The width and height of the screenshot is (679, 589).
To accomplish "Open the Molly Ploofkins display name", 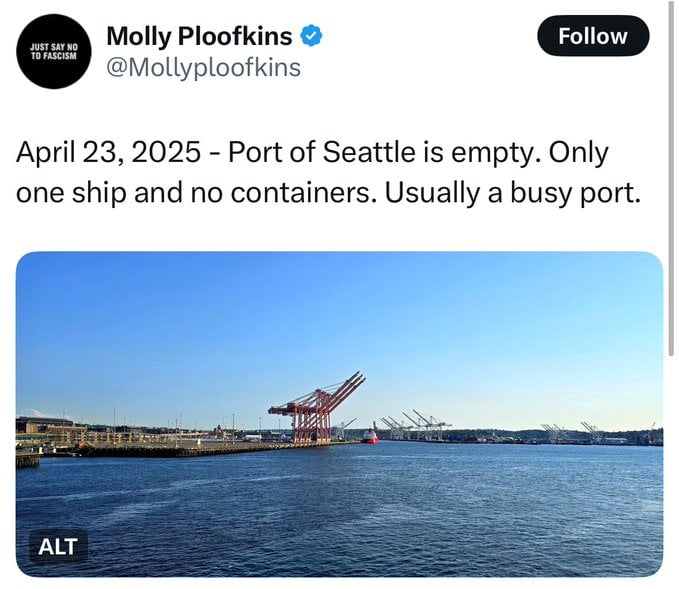I will click(199, 36).
